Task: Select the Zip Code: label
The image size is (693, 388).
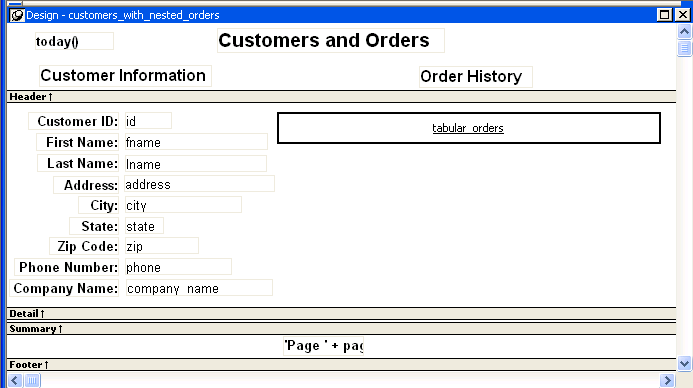Action: pyautogui.click(x=84, y=246)
